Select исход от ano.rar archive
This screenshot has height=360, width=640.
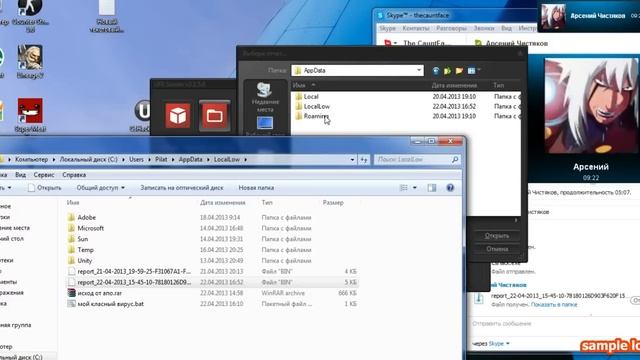point(100,293)
